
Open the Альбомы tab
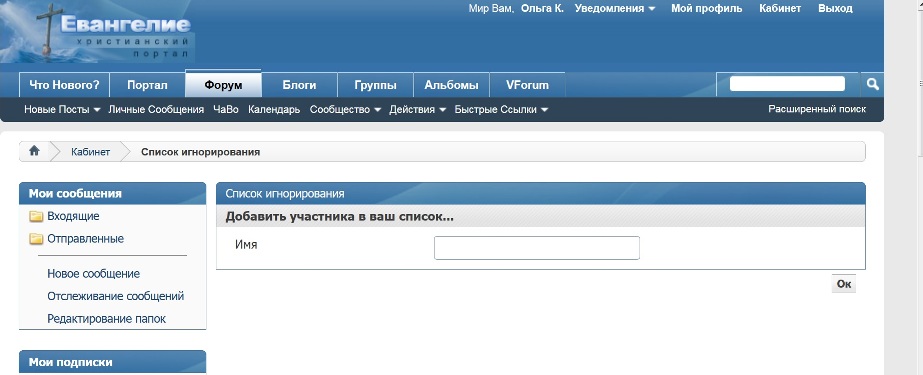pos(451,85)
